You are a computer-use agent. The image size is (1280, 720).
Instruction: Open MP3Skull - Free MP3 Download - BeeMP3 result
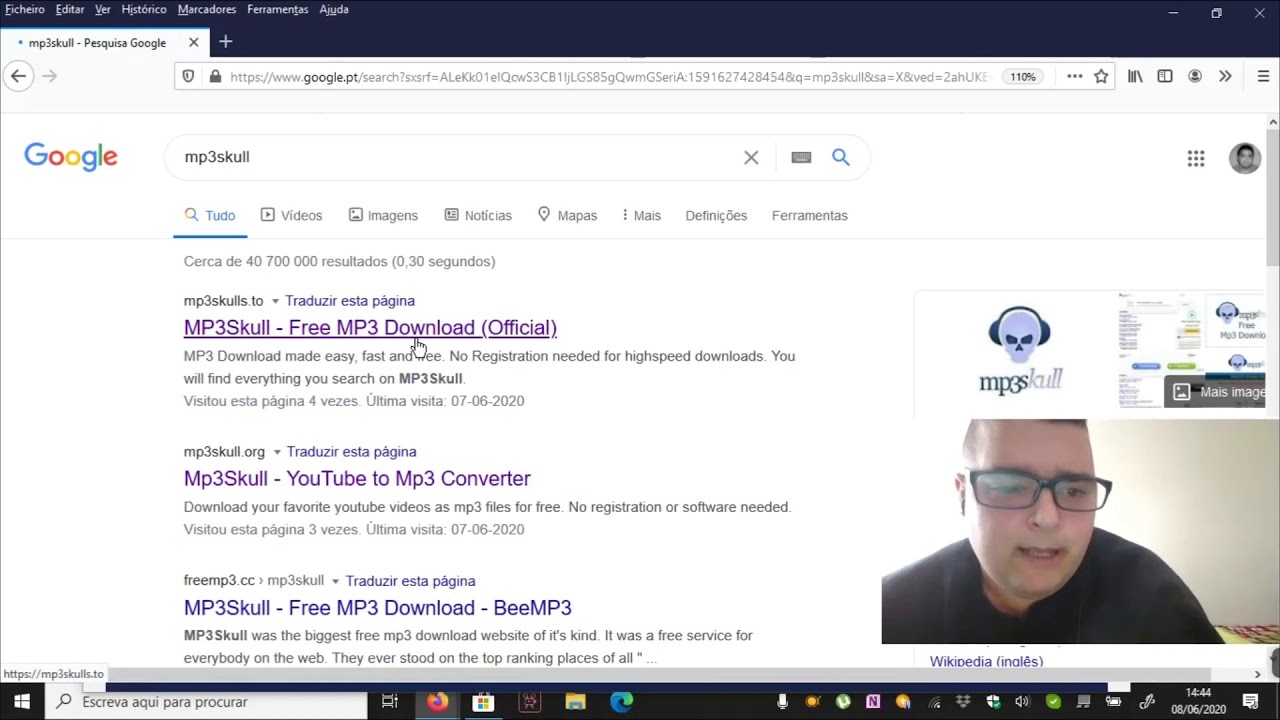(x=378, y=607)
